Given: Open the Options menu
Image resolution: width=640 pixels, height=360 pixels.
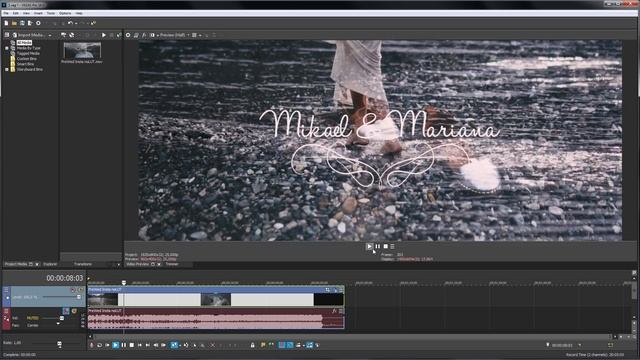Looking at the screenshot, I should [65, 13].
